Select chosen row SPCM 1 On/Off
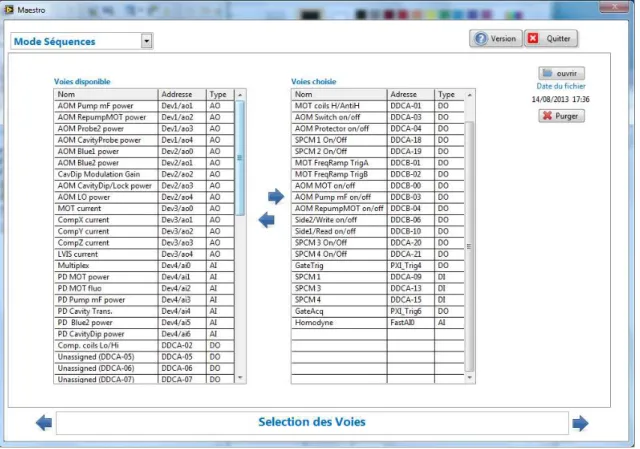 [x=378, y=140]
